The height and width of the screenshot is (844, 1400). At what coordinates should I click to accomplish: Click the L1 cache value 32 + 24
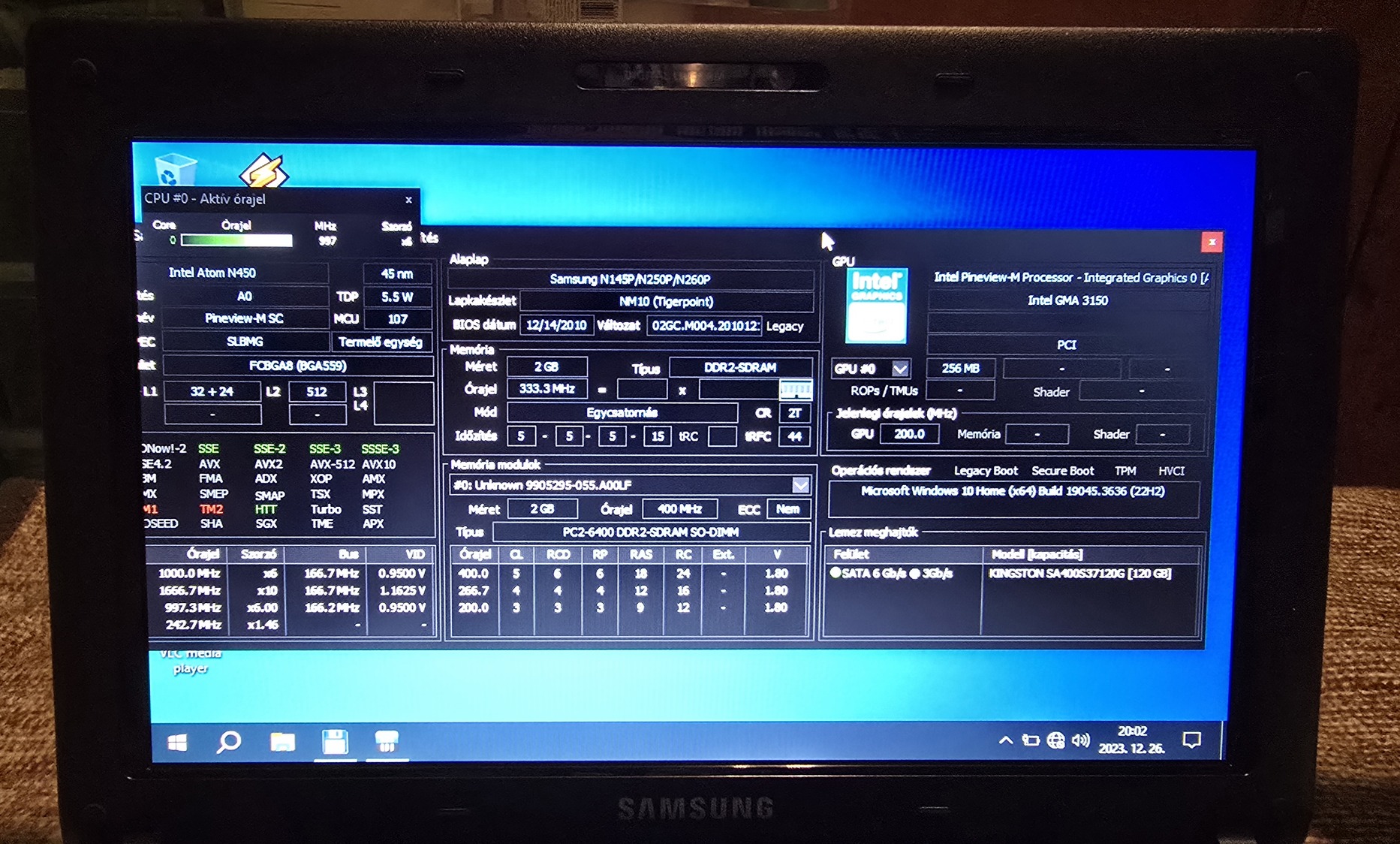(212, 391)
